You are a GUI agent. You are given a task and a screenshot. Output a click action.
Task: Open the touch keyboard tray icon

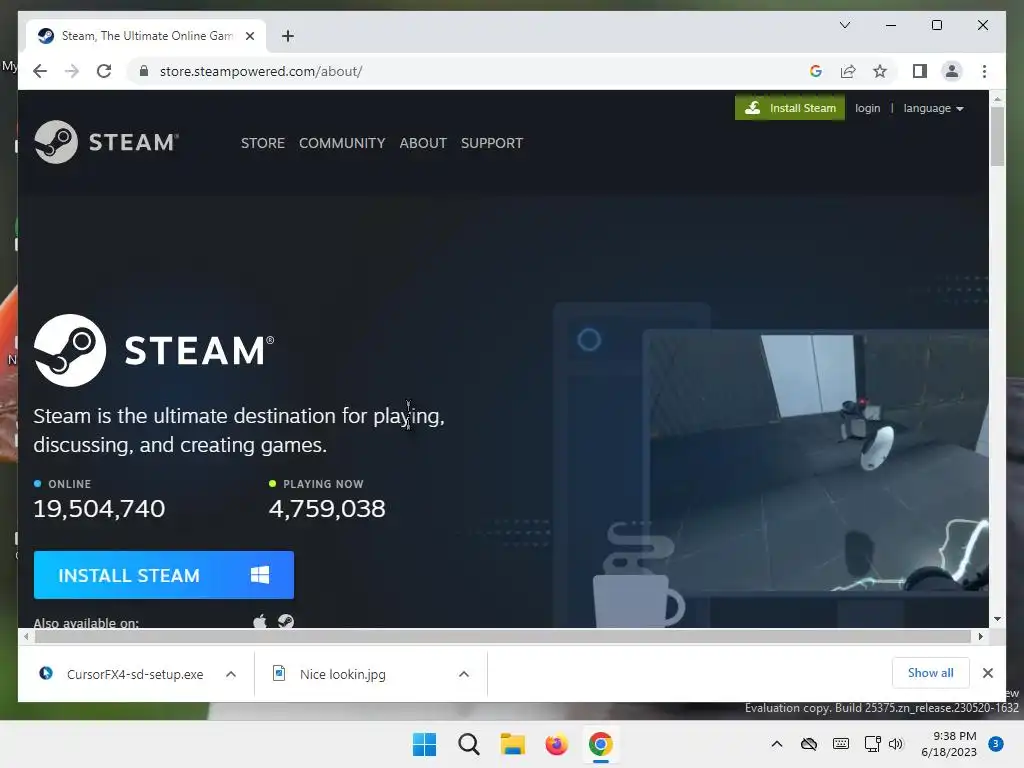tap(840, 744)
